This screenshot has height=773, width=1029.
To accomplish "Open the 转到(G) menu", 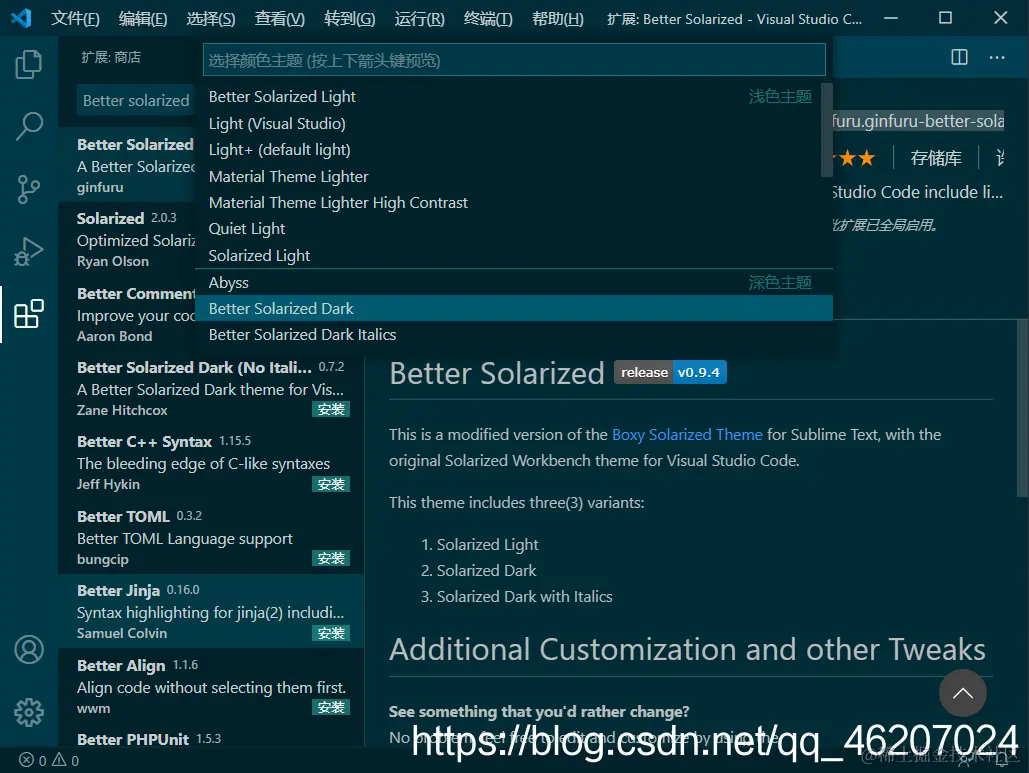I will tap(350, 18).
